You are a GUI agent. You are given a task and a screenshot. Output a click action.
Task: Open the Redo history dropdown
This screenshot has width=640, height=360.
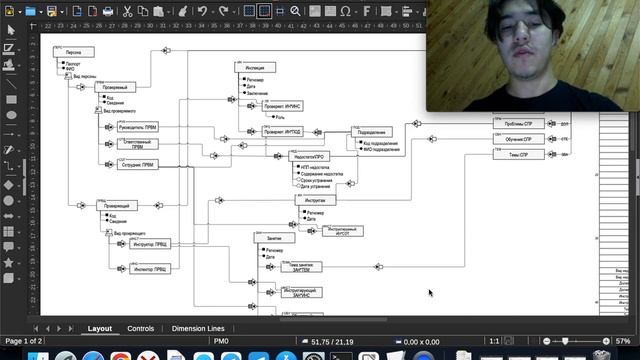tap(234, 12)
